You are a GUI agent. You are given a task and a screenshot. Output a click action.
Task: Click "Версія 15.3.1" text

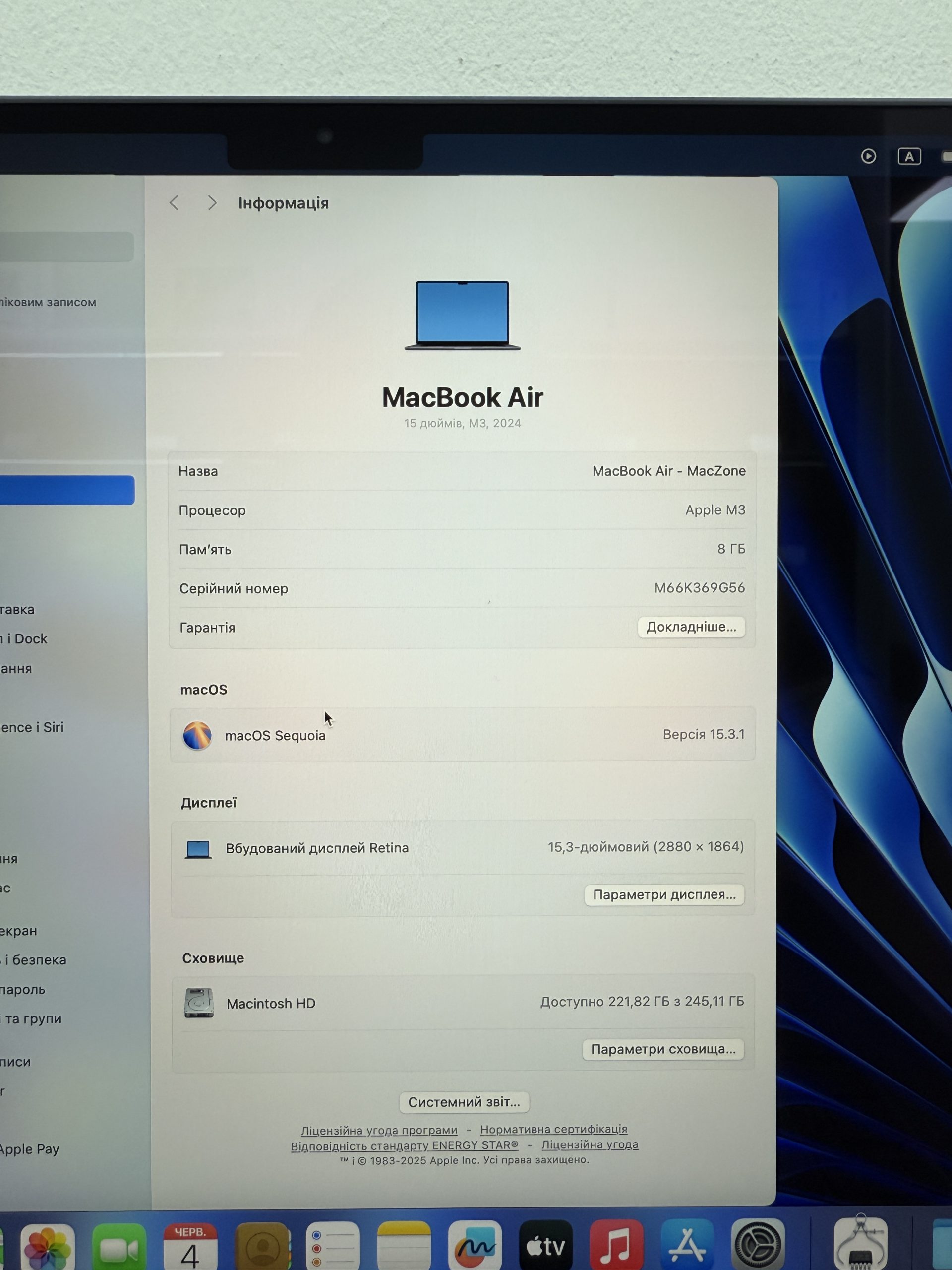(x=704, y=734)
